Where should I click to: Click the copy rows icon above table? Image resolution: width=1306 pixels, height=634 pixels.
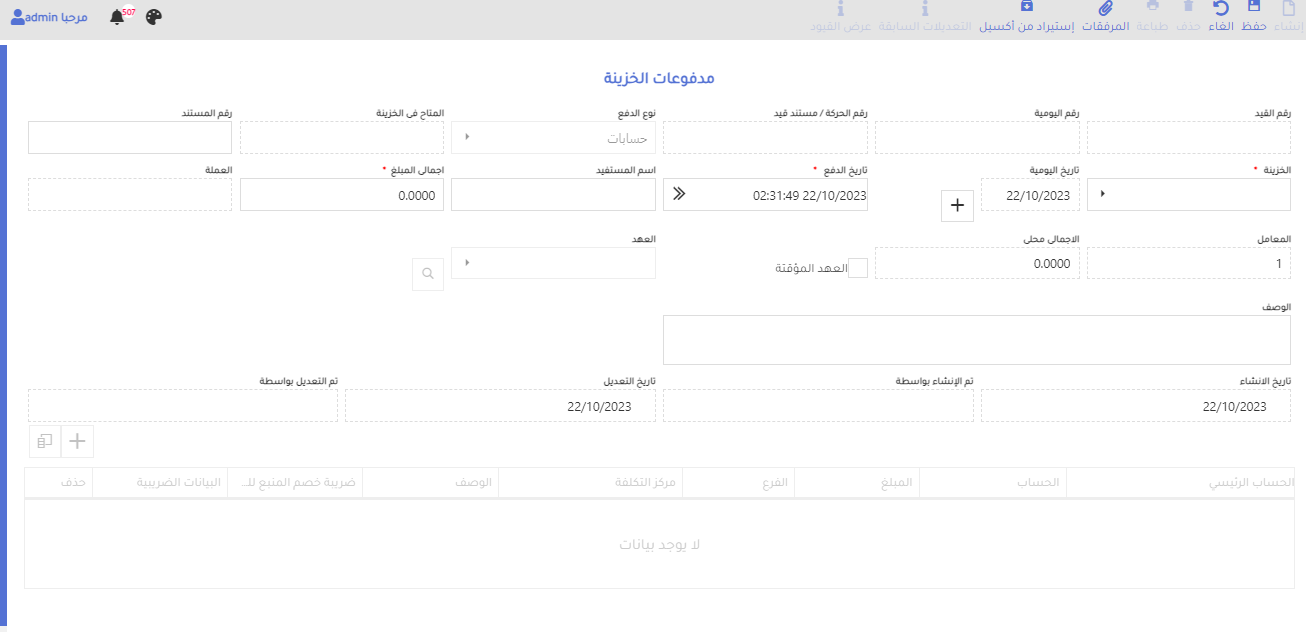[x=45, y=441]
